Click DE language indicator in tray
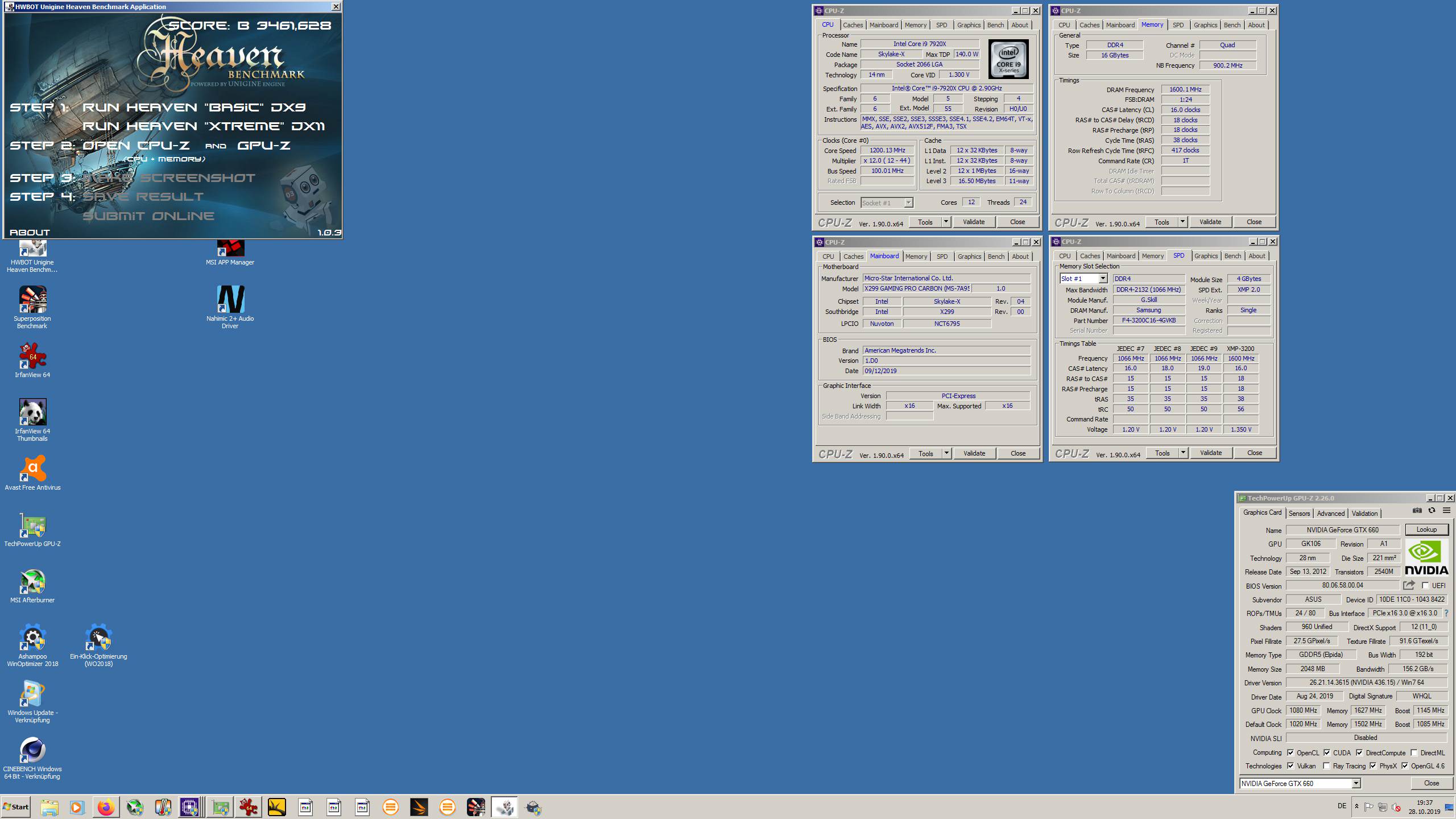The height and width of the screenshot is (819, 1456). [x=1342, y=806]
